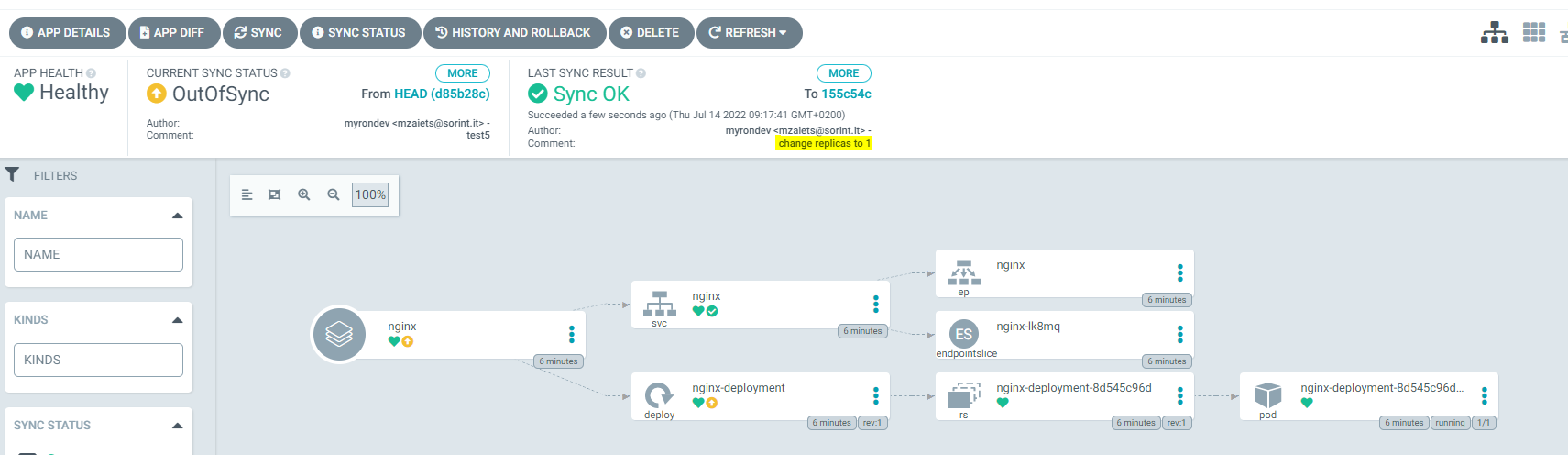Open commit 155c54c link
Image resolution: width=1568 pixels, height=455 pixels.
point(847,94)
